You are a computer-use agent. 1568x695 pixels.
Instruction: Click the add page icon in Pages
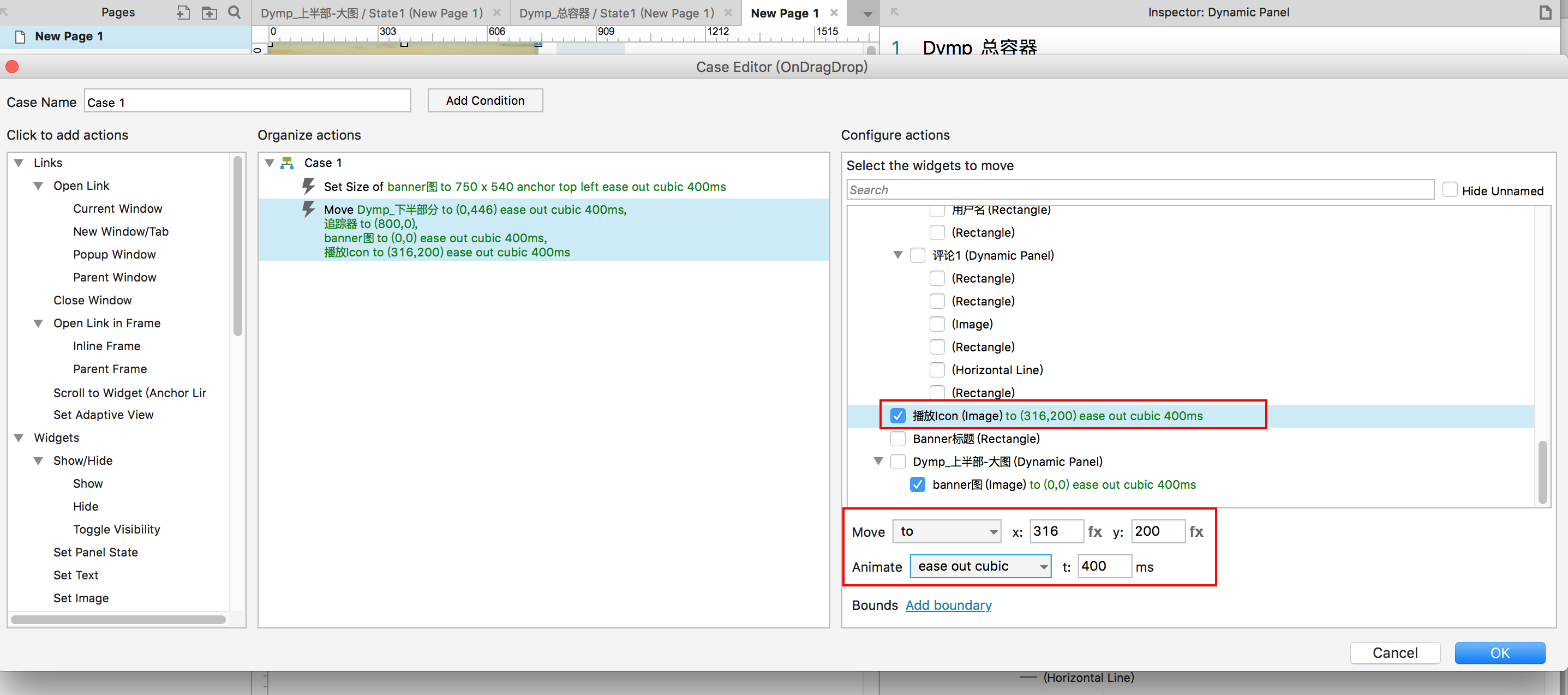click(183, 12)
